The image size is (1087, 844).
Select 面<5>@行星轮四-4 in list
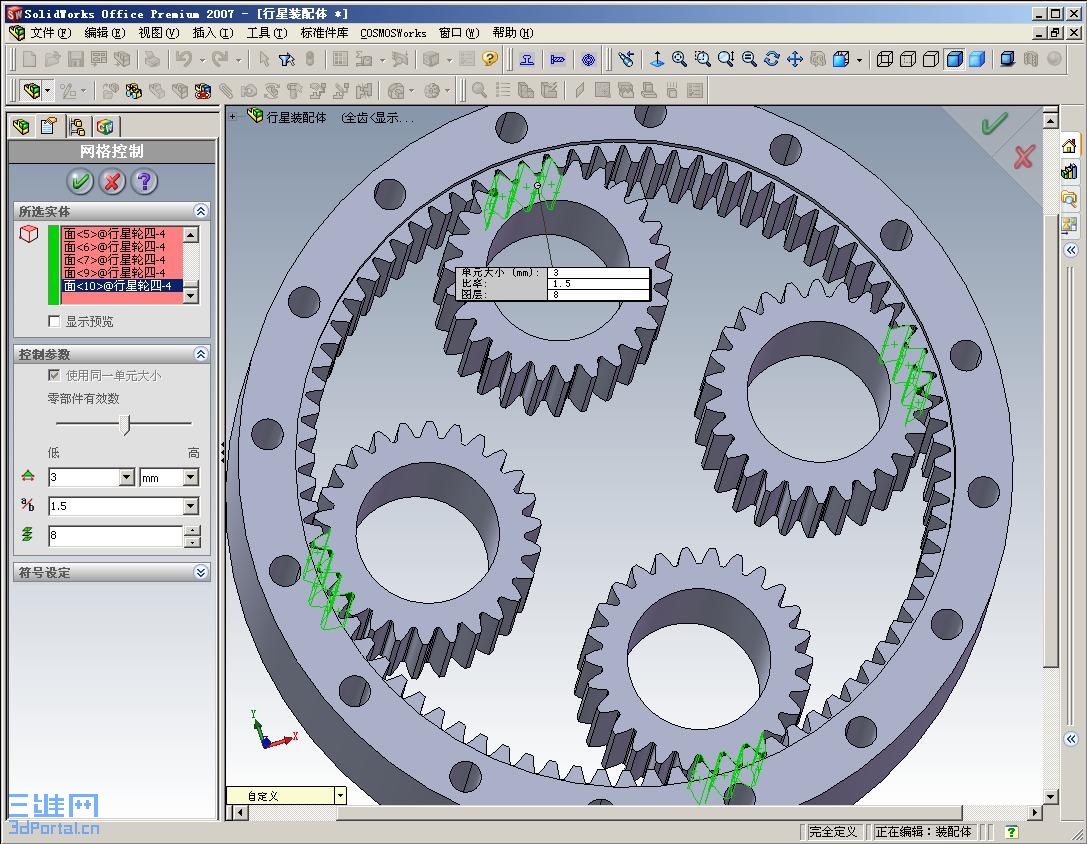click(122, 234)
